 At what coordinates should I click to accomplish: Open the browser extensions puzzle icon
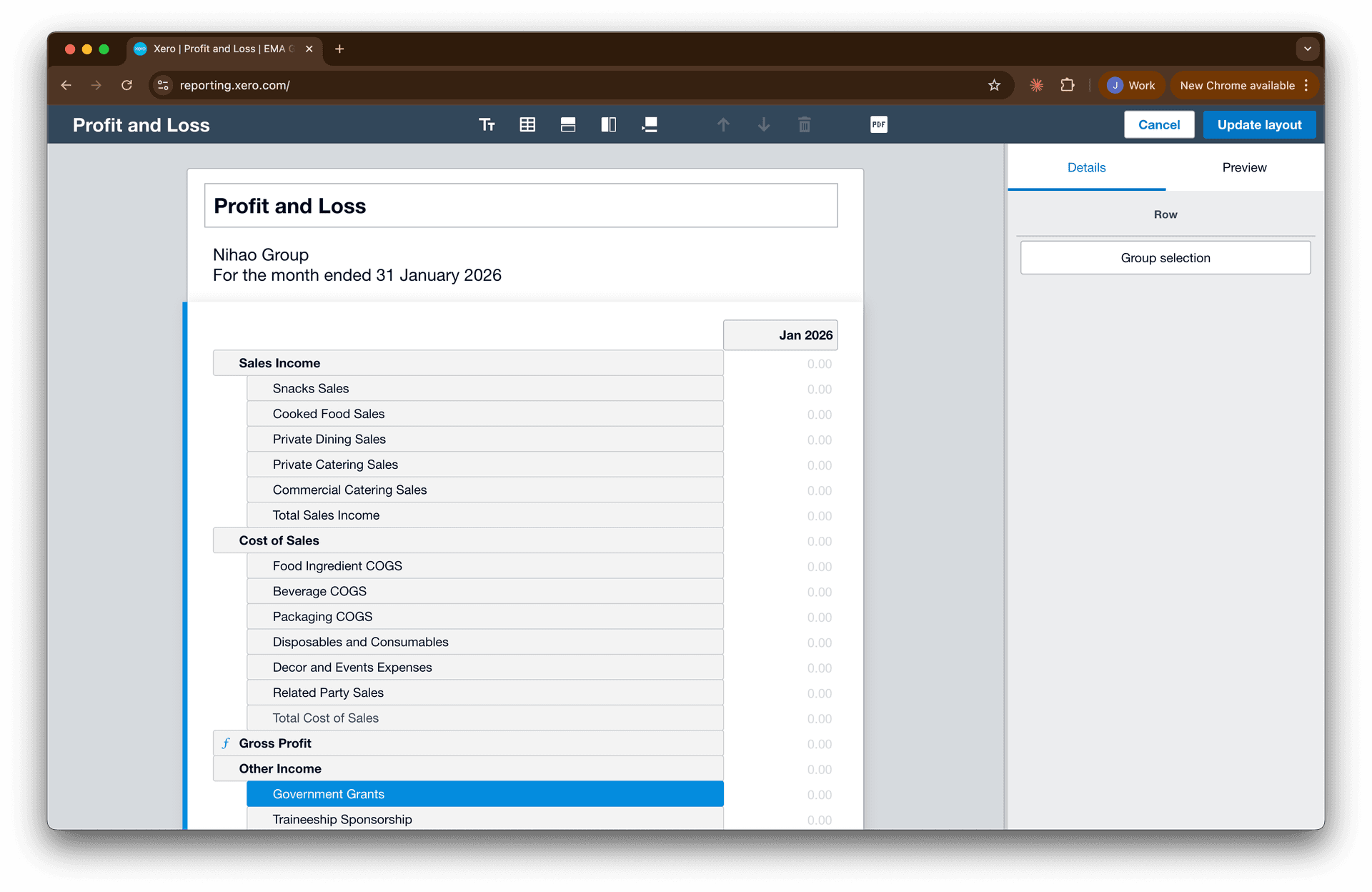point(1068,85)
